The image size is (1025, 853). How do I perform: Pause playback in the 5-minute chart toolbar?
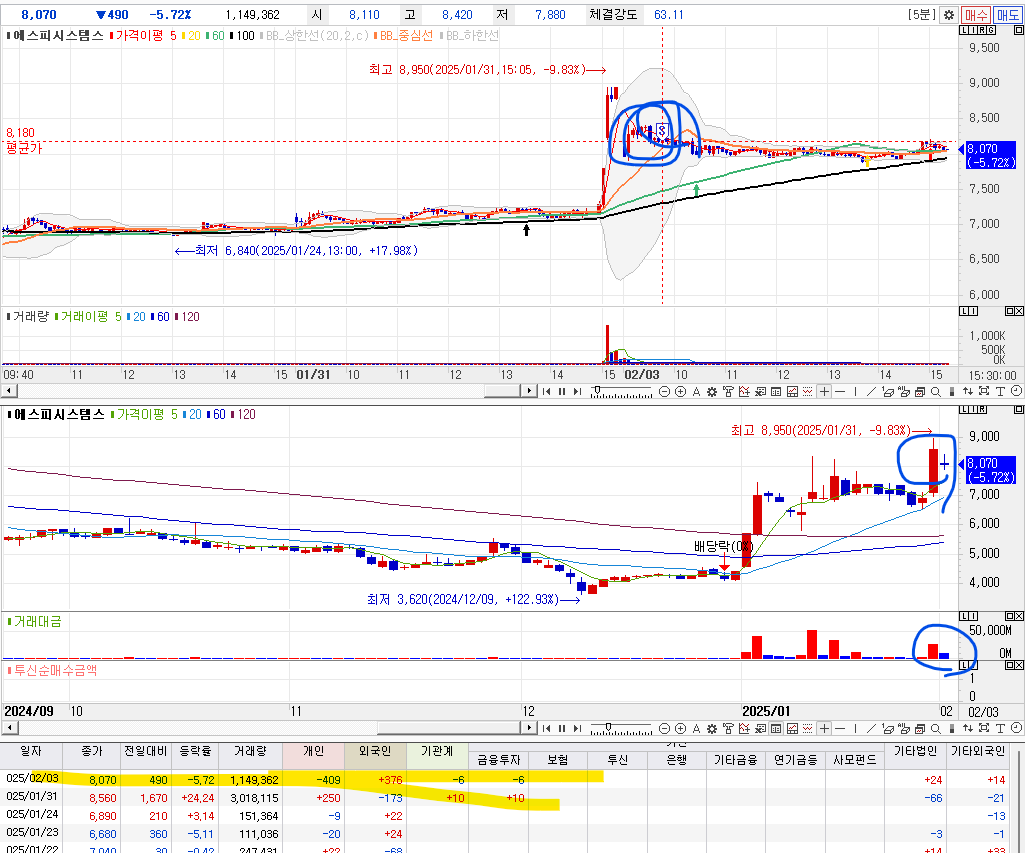pos(562,392)
